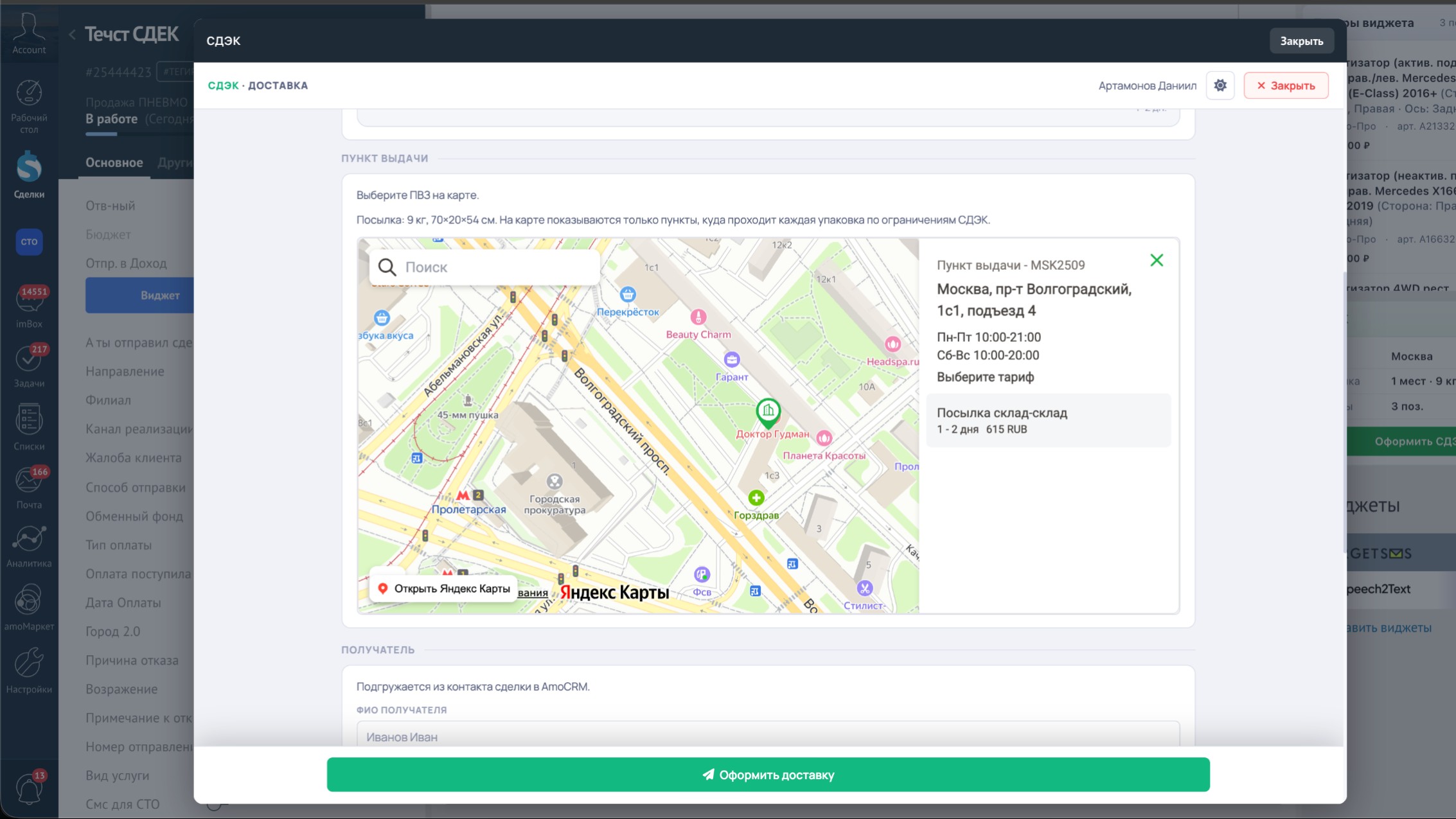Click the Горздрав pharmacy marker on map
Image resolution: width=1456 pixels, height=819 pixels.
(x=756, y=498)
